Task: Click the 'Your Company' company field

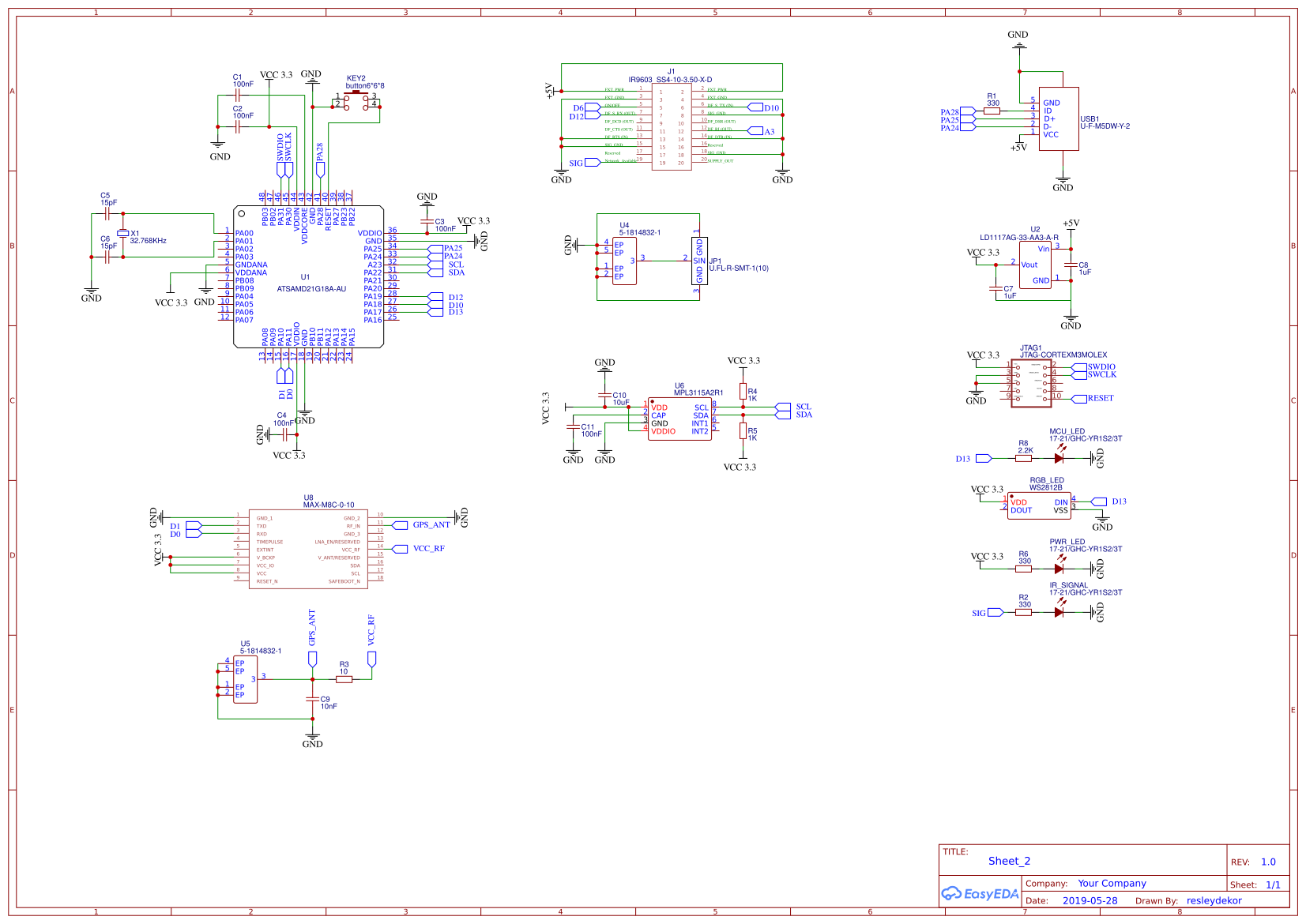Action: (1112, 884)
